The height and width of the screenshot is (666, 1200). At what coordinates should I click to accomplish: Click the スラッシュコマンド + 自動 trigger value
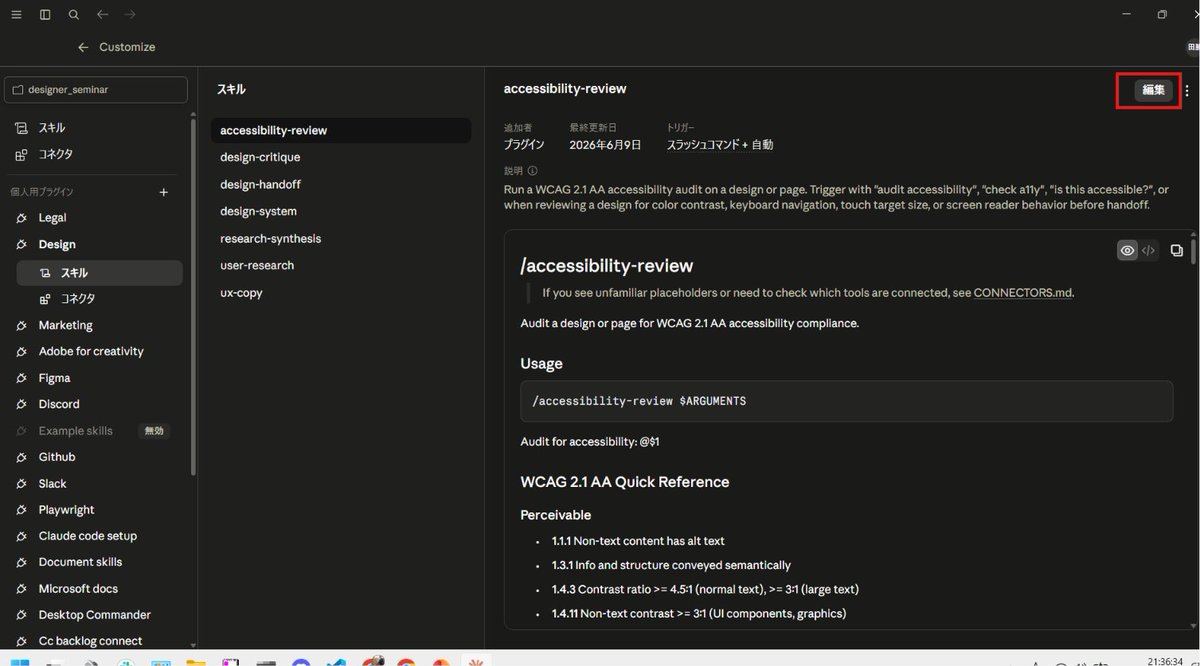coord(720,145)
